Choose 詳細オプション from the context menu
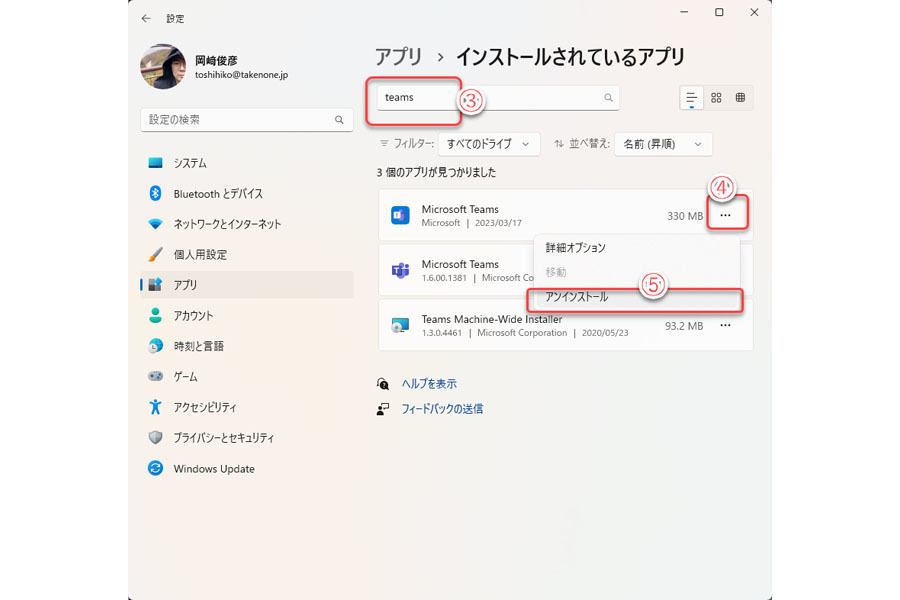The width and height of the screenshot is (900, 600). (636, 248)
